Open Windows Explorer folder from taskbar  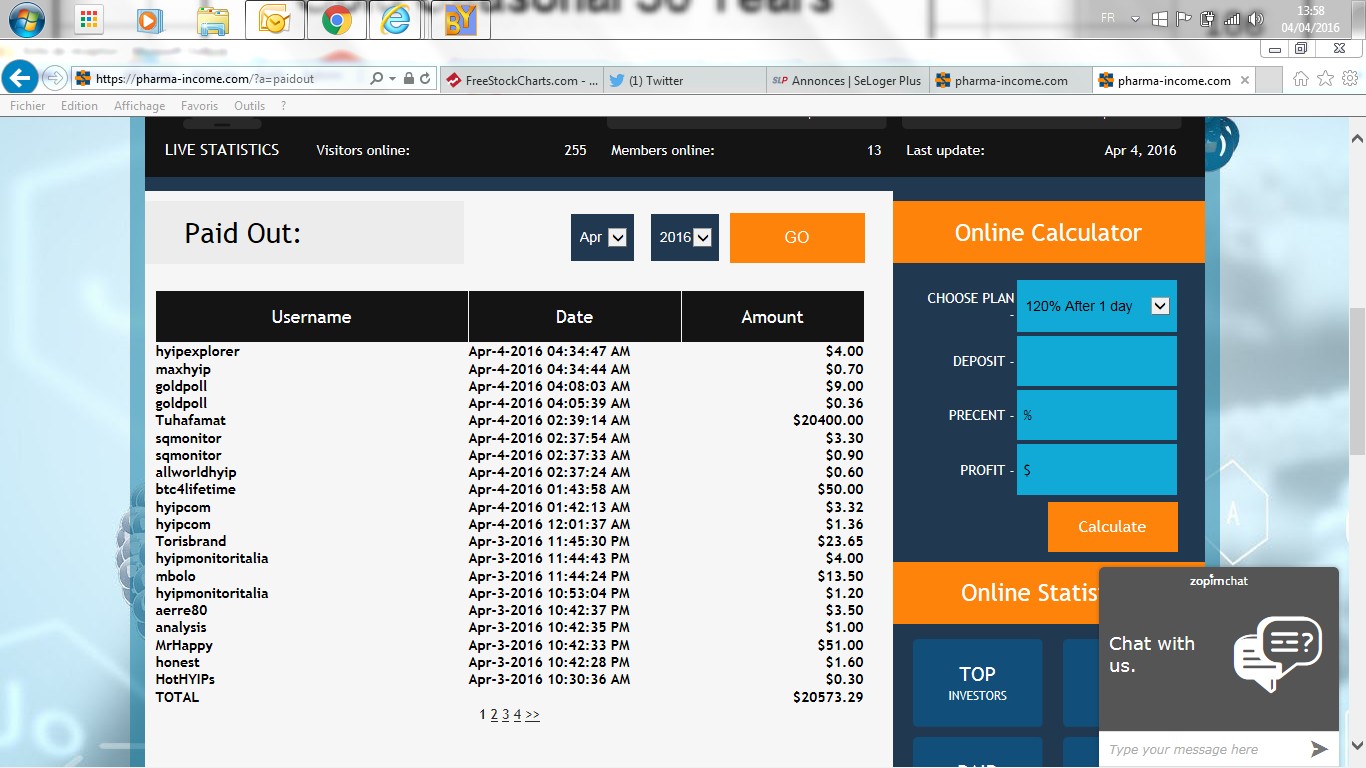212,20
